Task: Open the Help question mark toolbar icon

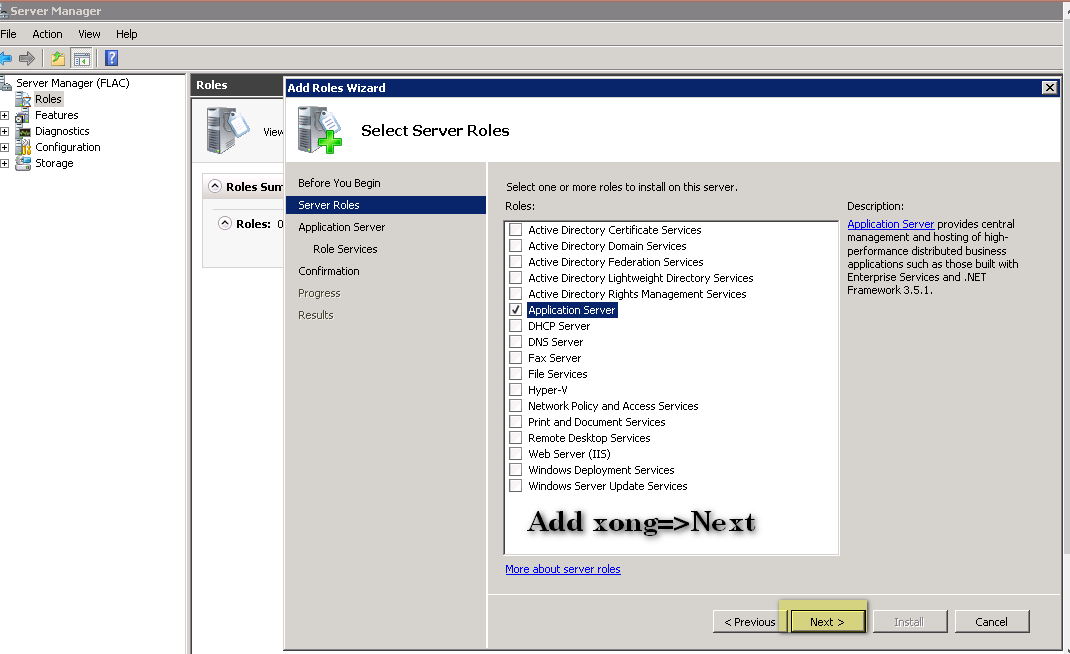Action: click(111, 59)
